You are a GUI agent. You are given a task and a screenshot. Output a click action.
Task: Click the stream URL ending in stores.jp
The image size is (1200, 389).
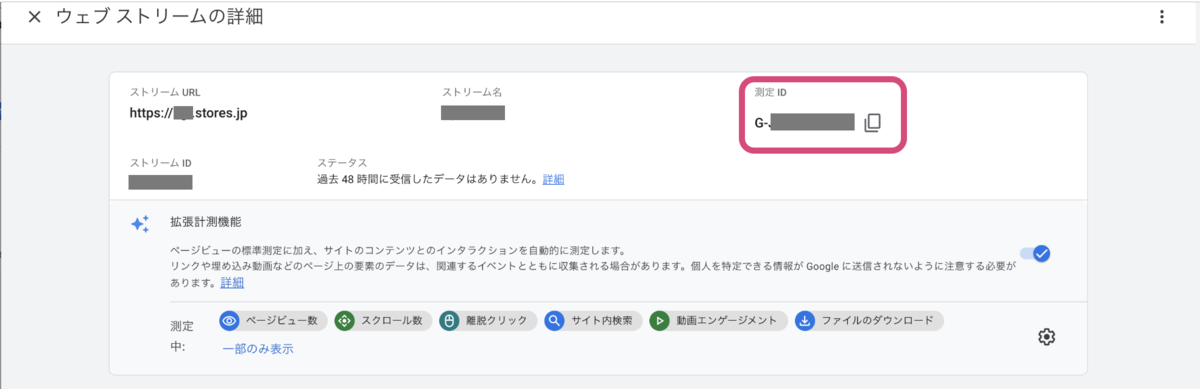(x=188, y=113)
